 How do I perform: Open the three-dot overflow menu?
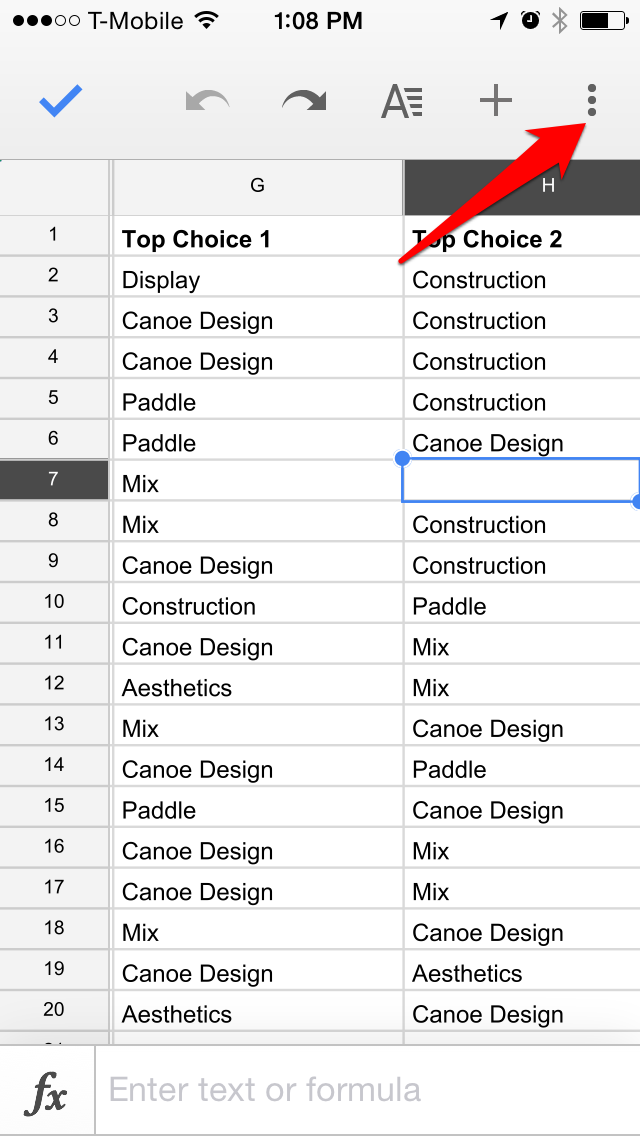[591, 100]
